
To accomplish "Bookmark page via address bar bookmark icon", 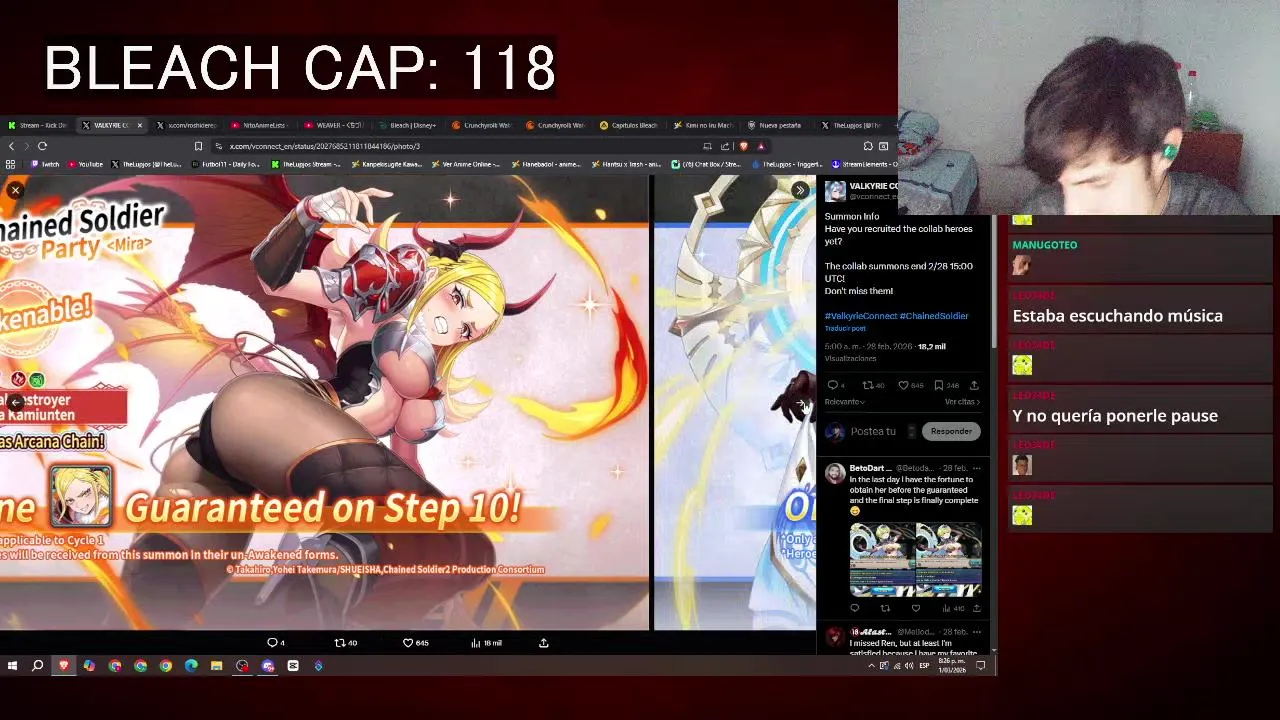I will coord(198,146).
